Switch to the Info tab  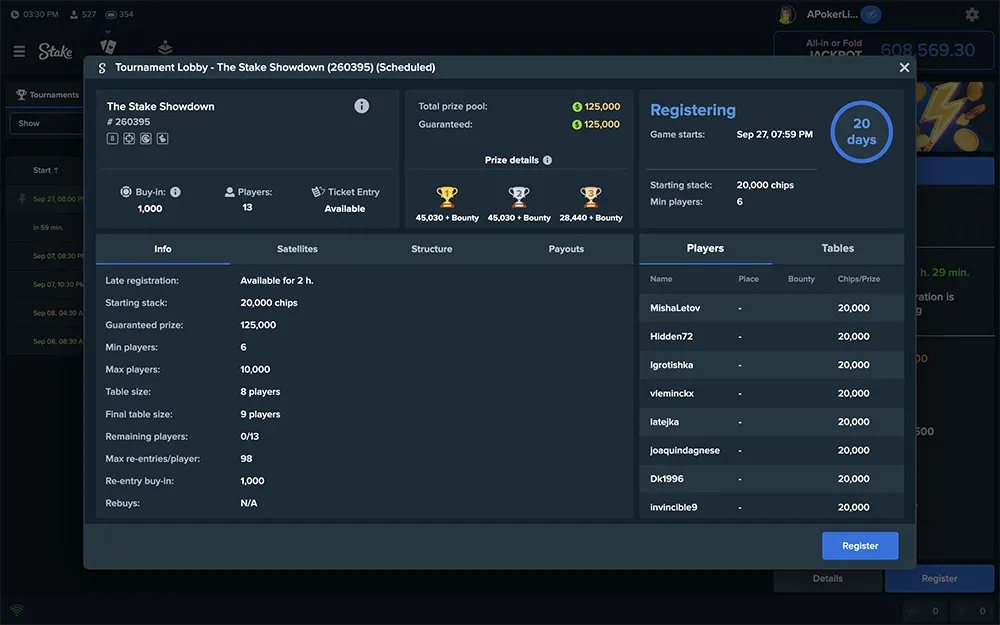pyautogui.click(x=163, y=249)
